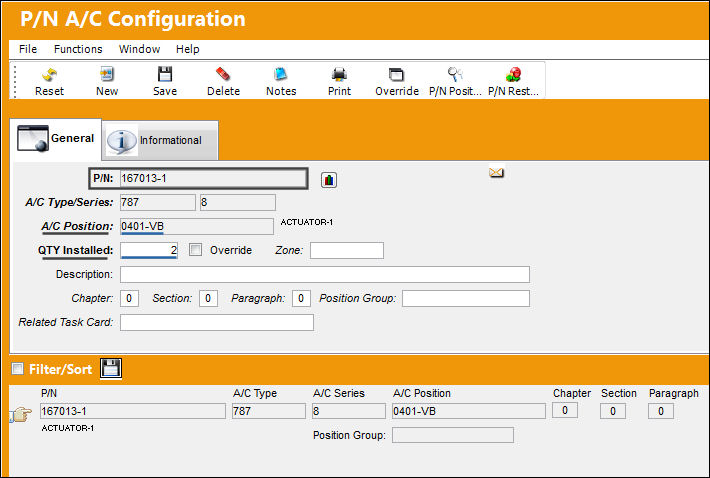The height and width of the screenshot is (478, 710).
Task: Select P/N 167013-1 in the results row
Action: coord(133,411)
